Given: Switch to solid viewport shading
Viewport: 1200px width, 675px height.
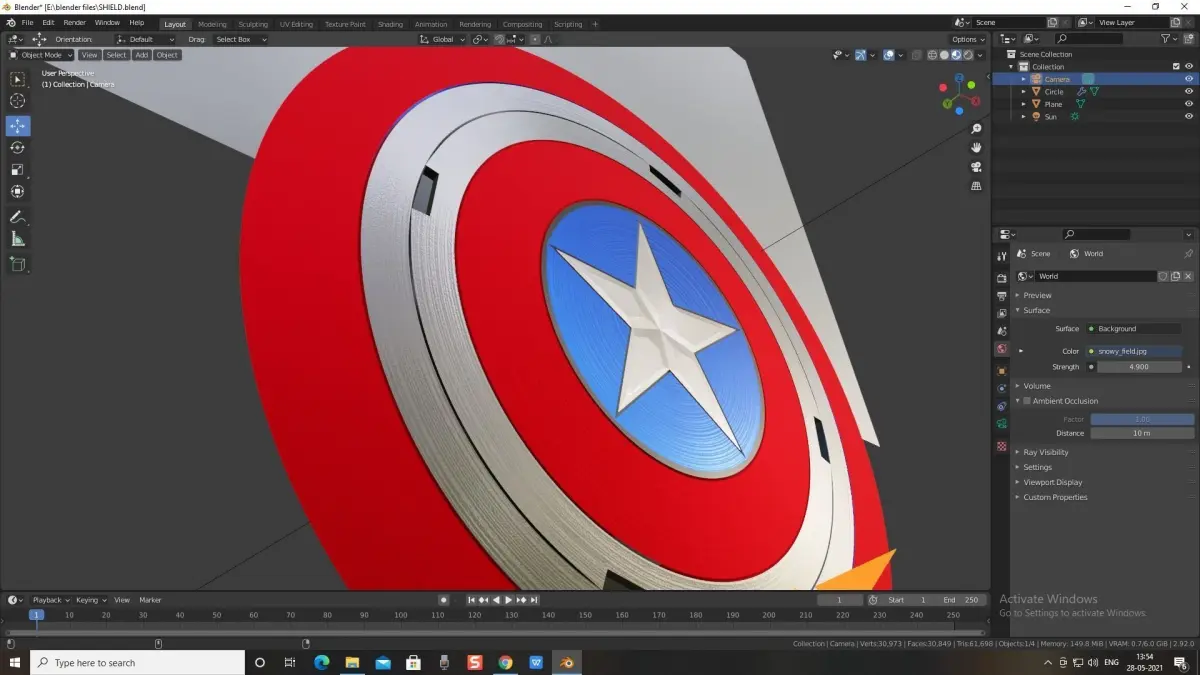Looking at the screenshot, I should (x=945, y=55).
